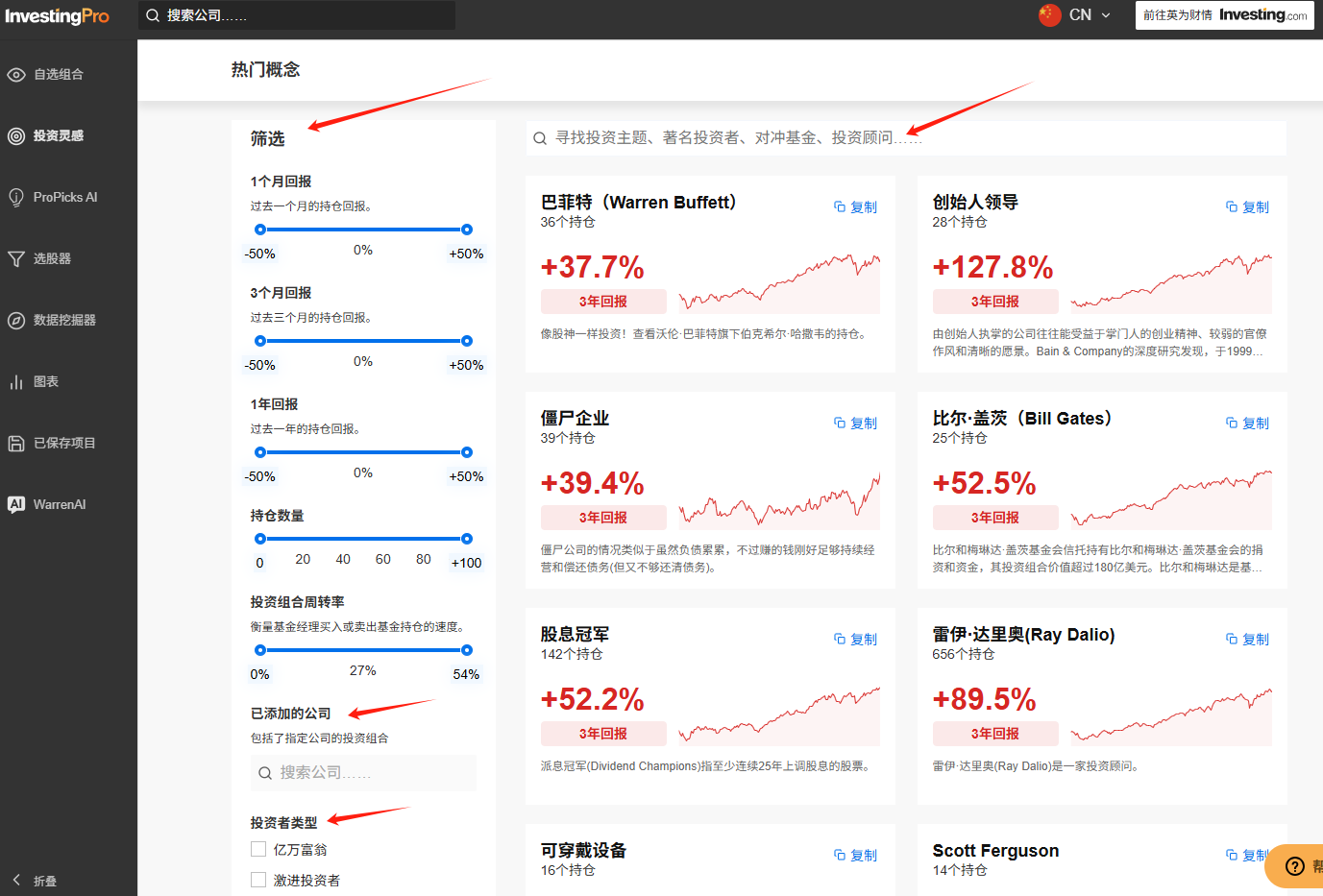This screenshot has height=896, width=1323.
Task: Copy the 比尔·盖茨 Bill Gates portfolio
Action: [1247, 423]
